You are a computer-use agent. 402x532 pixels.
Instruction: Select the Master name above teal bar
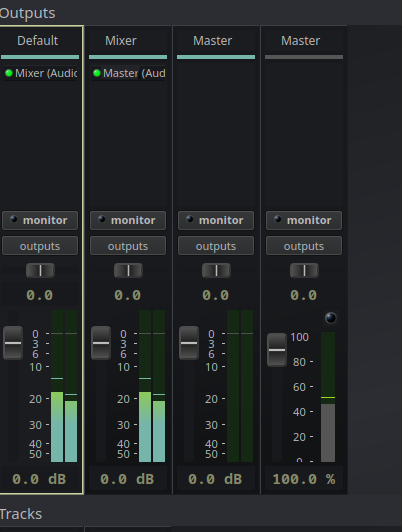pyautogui.click(x=212, y=41)
